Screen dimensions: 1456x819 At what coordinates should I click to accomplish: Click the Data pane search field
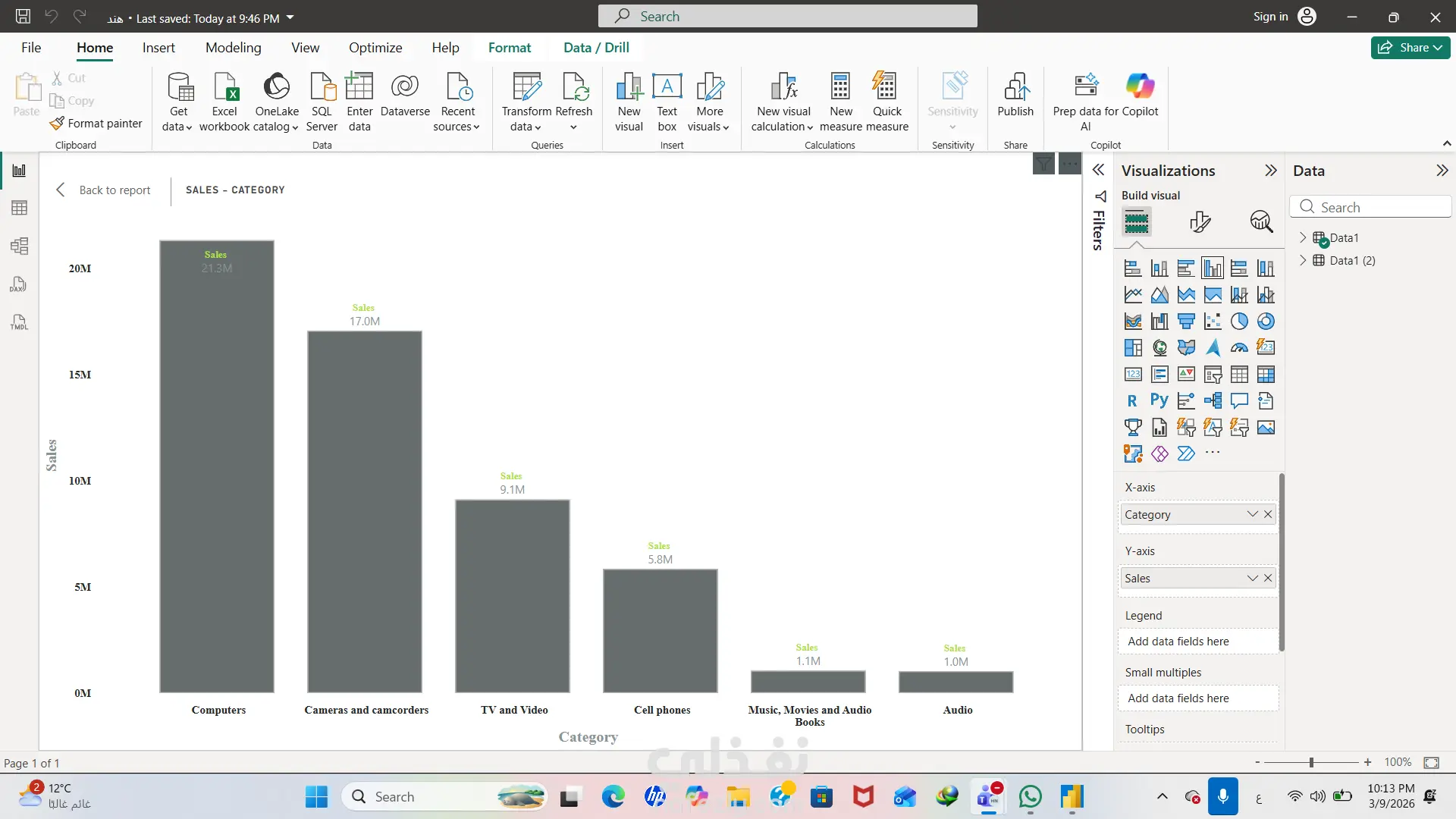[x=1373, y=207]
